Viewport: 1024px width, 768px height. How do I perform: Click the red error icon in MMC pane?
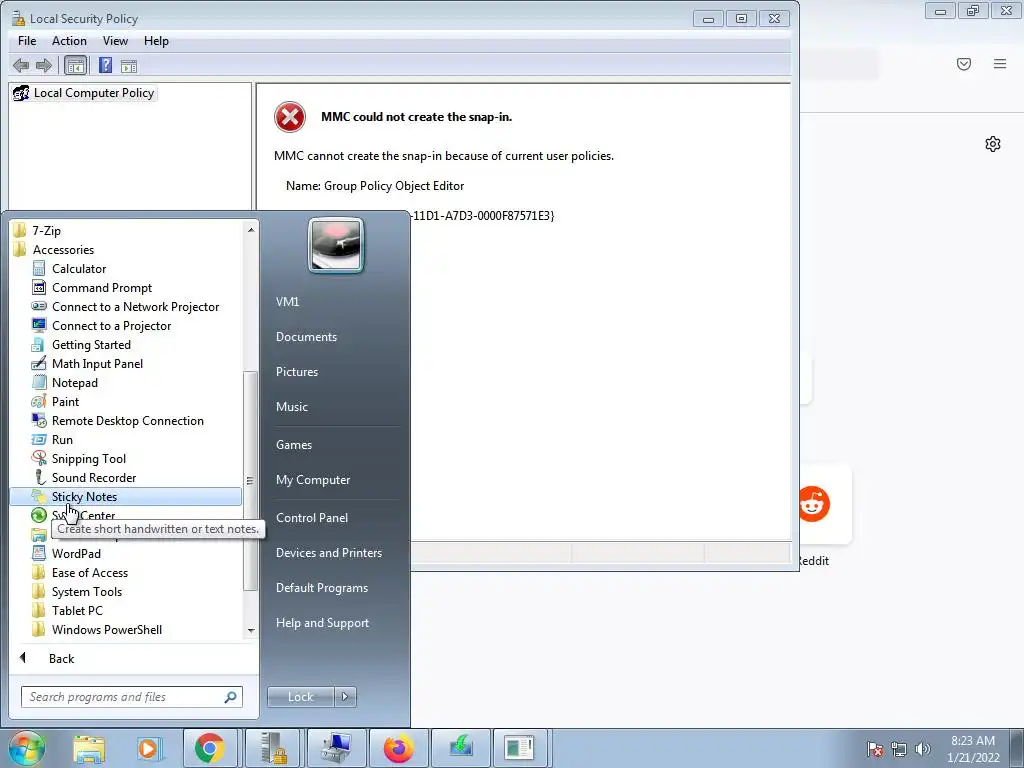click(290, 118)
